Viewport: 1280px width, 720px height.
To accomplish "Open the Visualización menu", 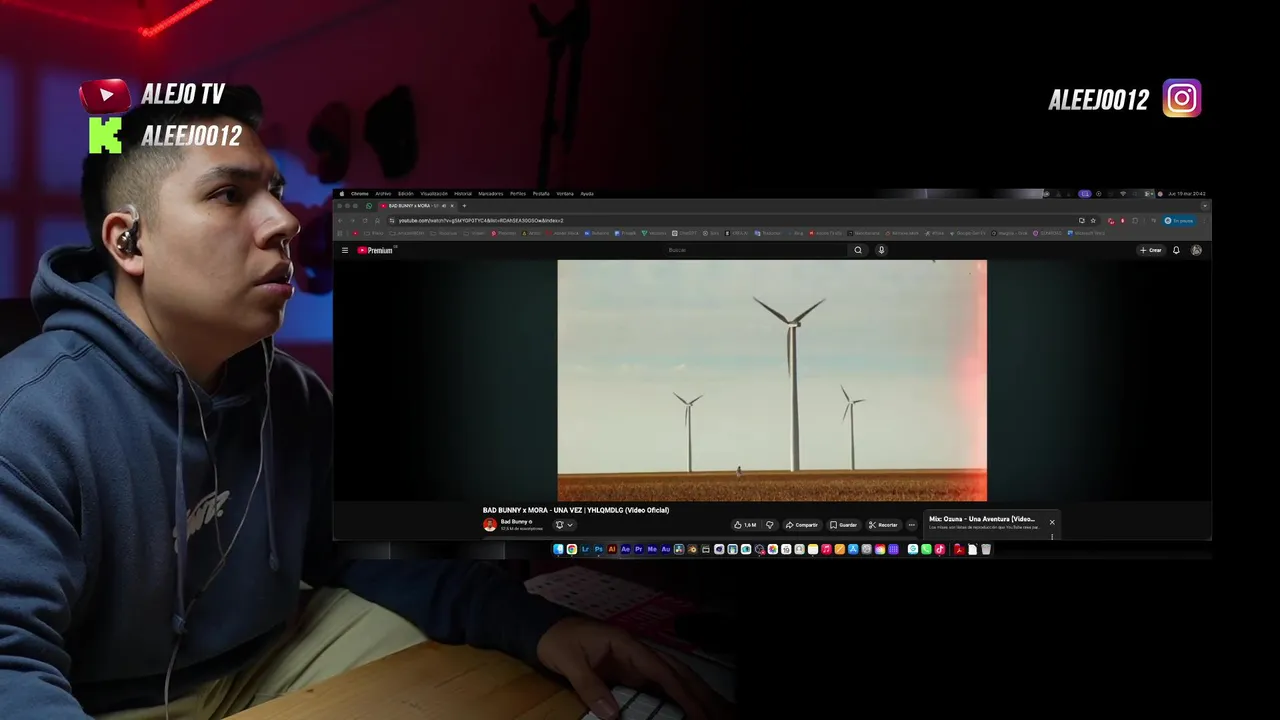I will [434, 194].
